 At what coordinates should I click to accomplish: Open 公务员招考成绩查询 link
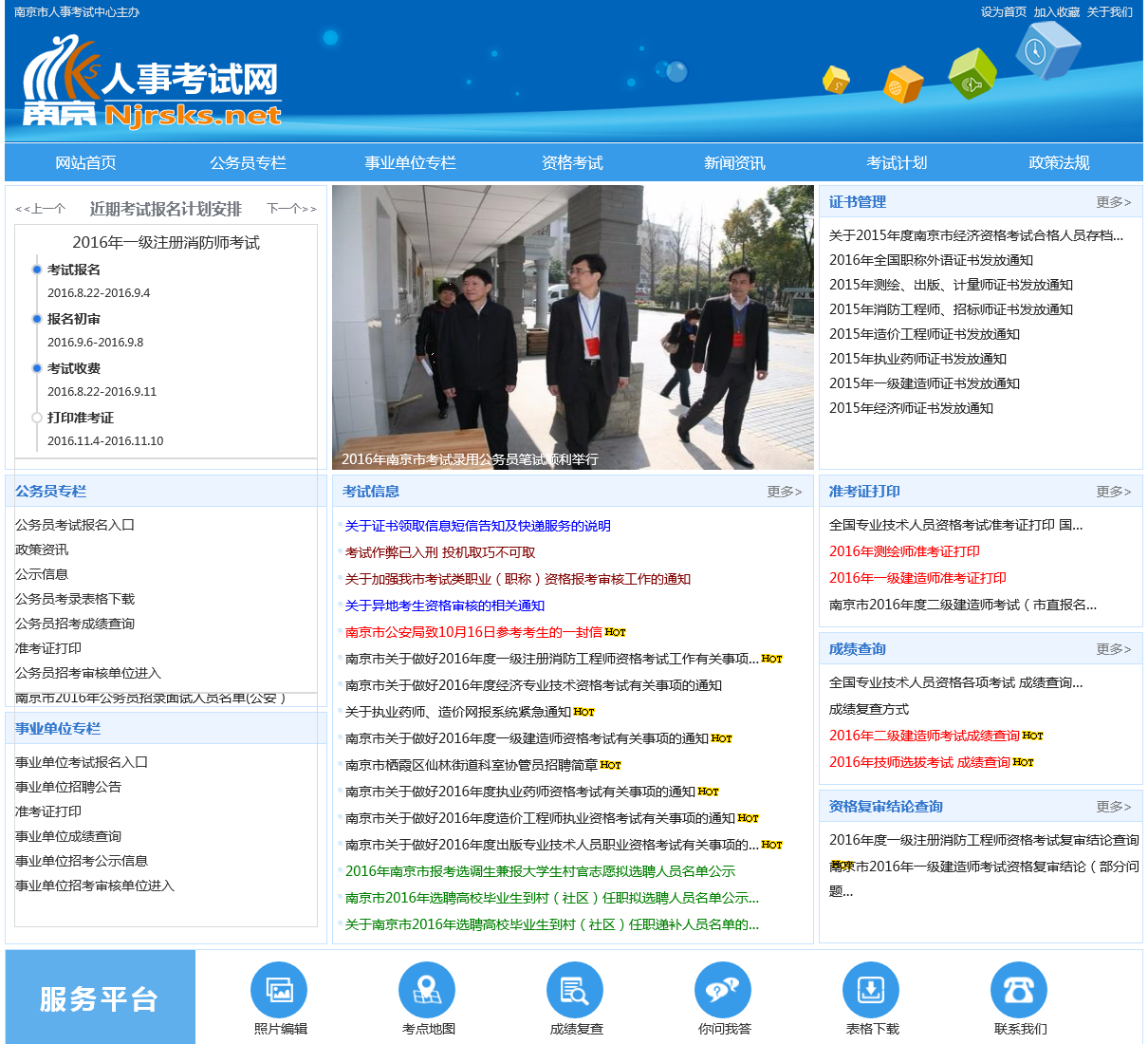click(x=75, y=624)
